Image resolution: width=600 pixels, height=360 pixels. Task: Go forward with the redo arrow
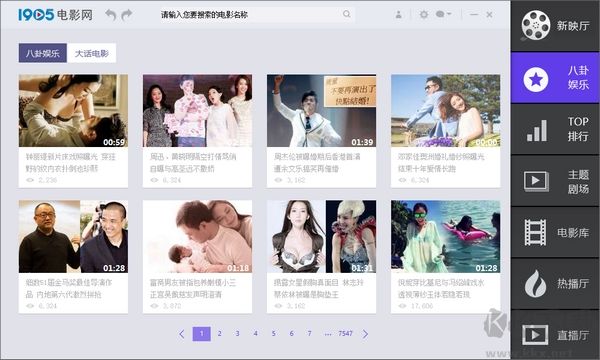[x=127, y=15]
